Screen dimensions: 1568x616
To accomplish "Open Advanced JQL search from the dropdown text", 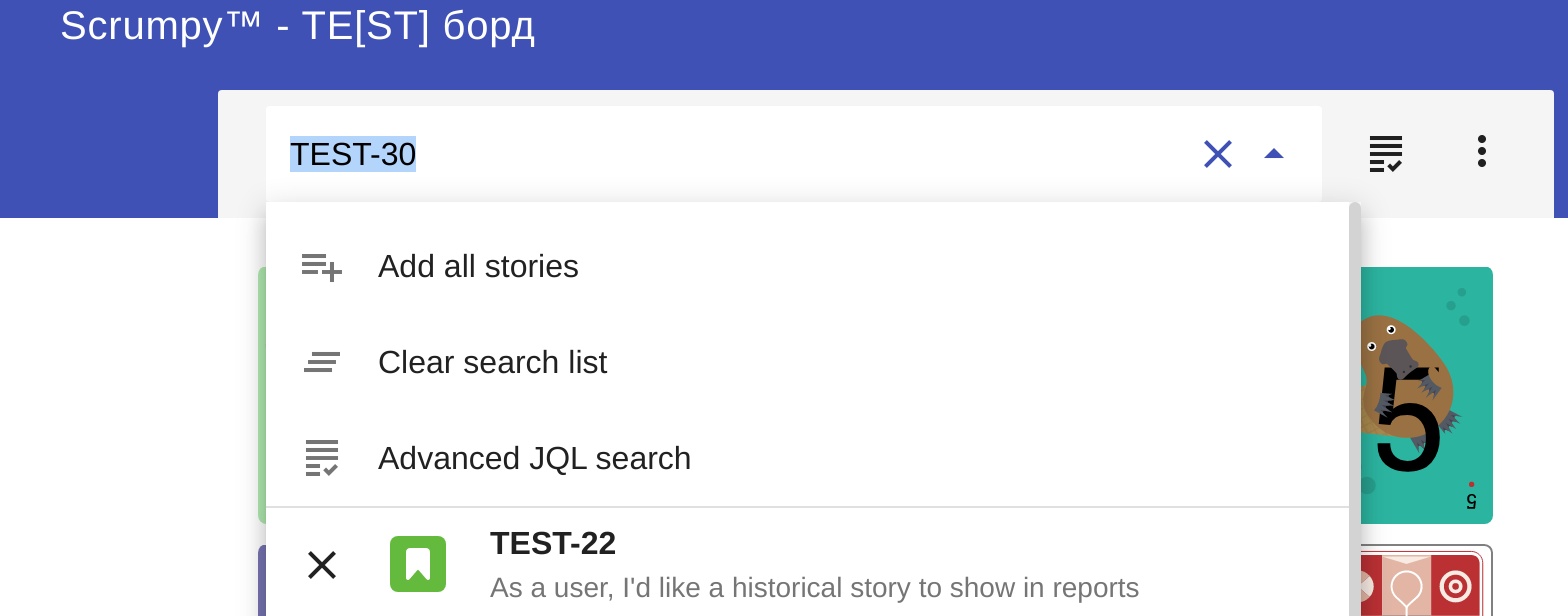I will (x=534, y=458).
